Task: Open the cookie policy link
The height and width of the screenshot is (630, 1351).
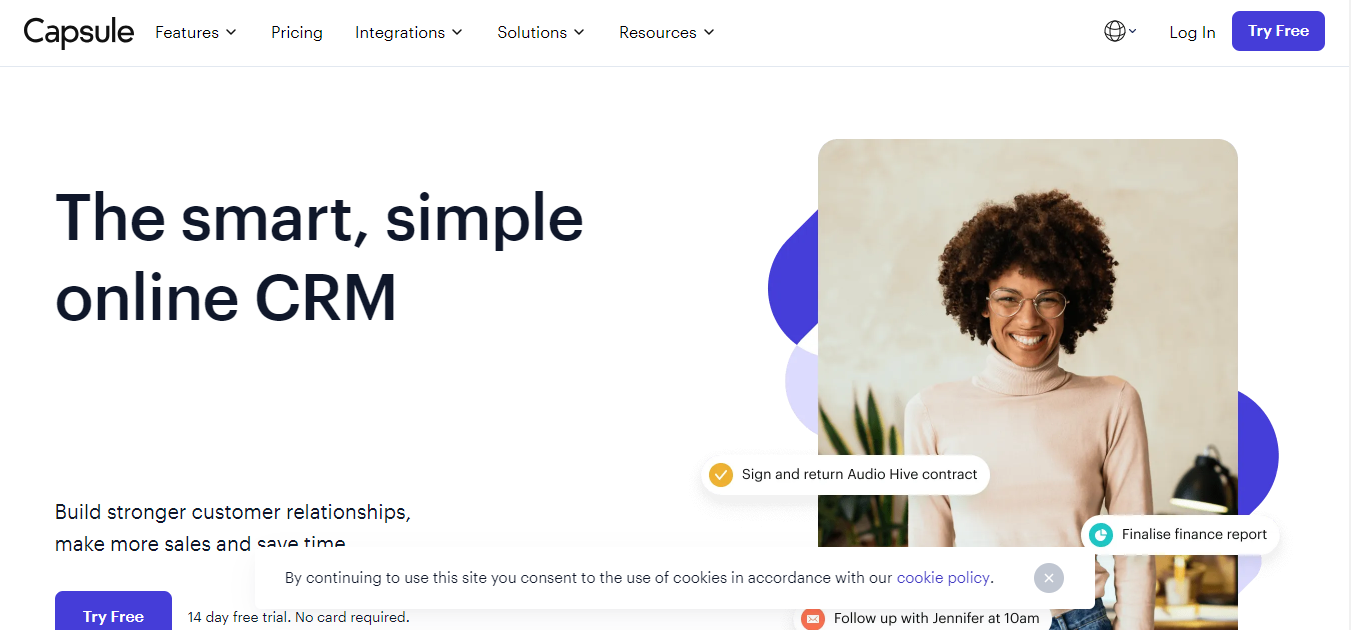Action: [943, 578]
